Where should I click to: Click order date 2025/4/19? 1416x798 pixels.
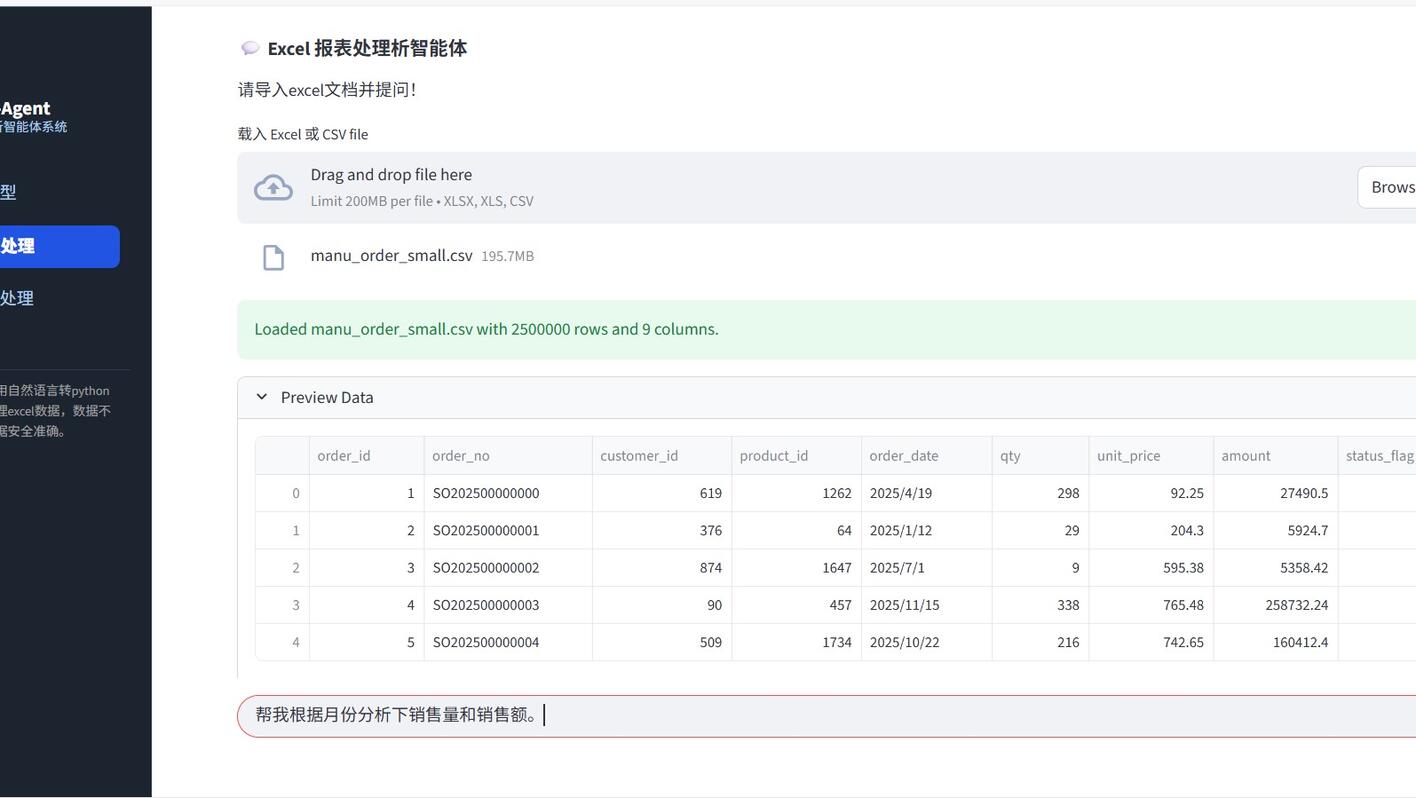(926, 493)
